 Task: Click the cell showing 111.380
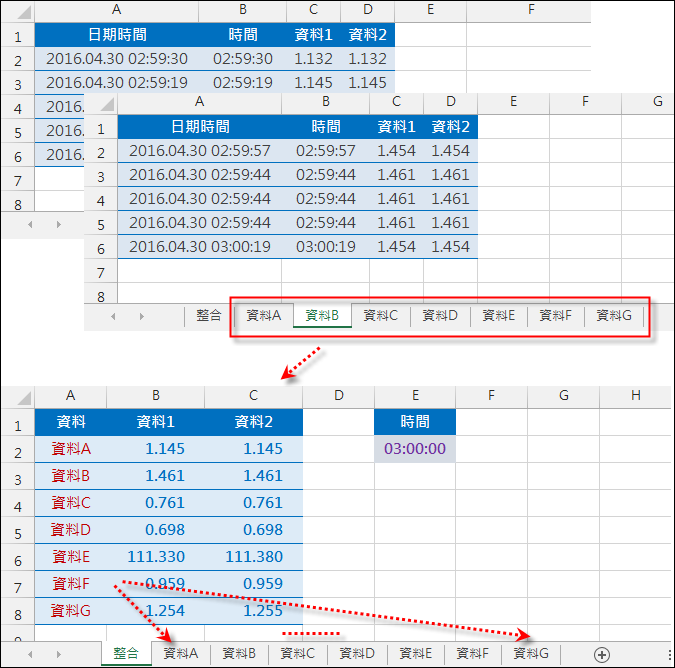[254, 557]
